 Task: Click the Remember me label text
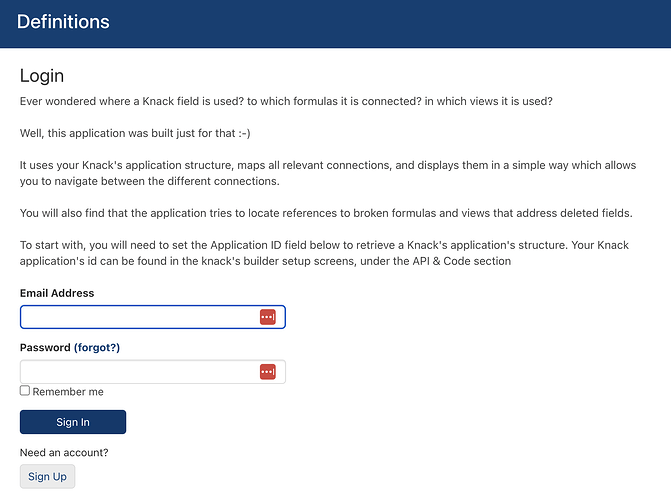tap(68, 392)
